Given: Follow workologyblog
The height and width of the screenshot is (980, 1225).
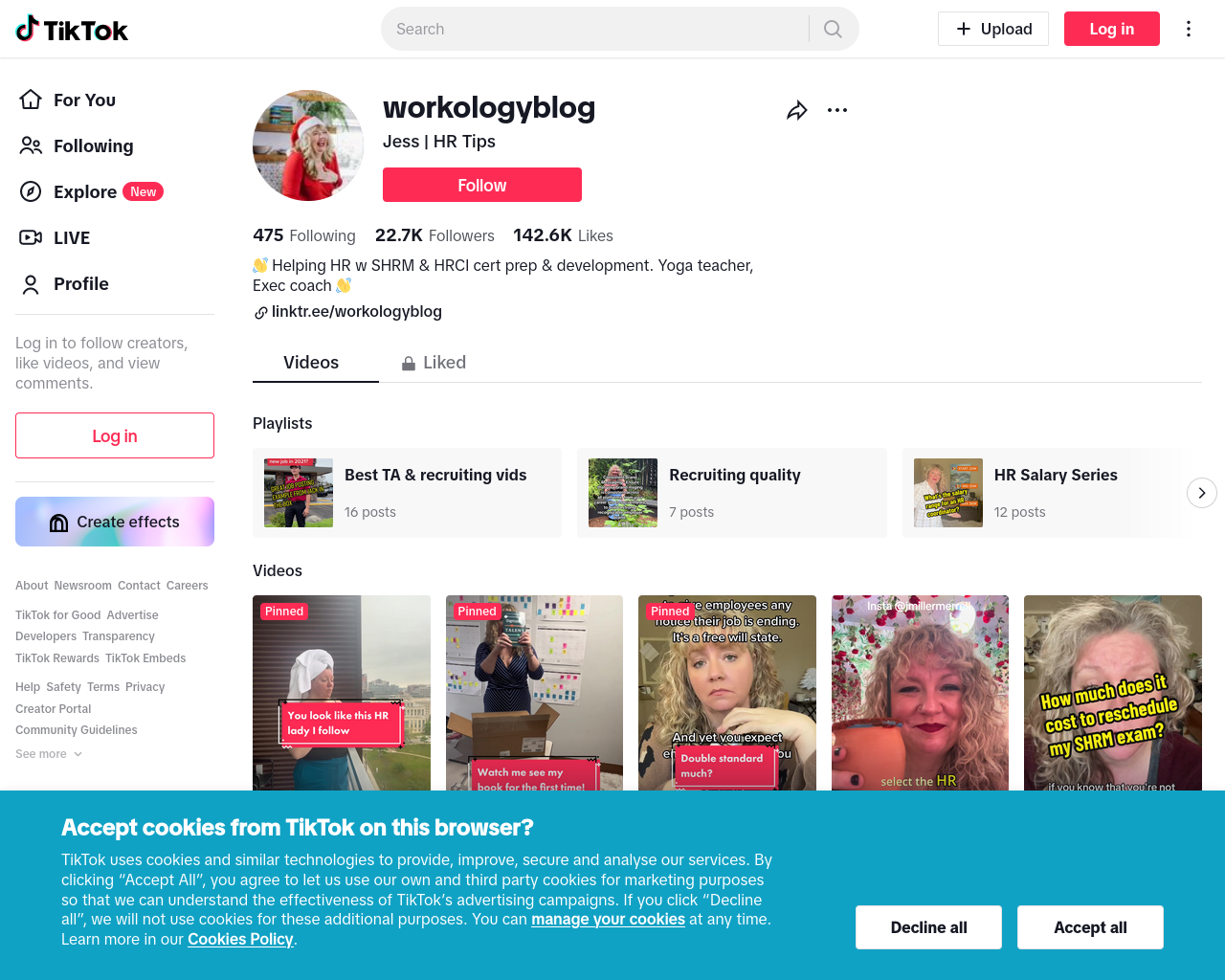Looking at the screenshot, I should click(x=482, y=185).
